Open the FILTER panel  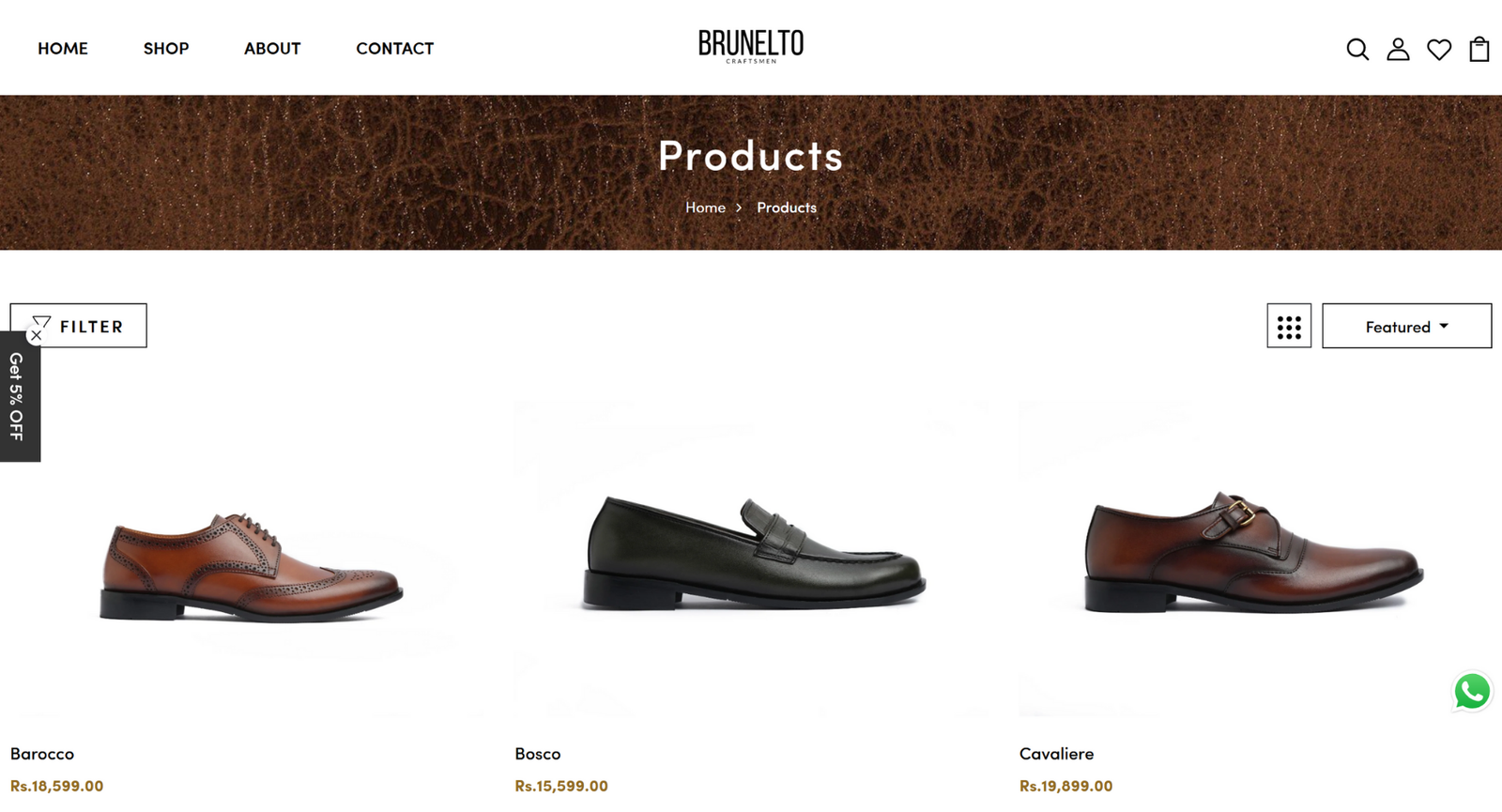[79, 326]
